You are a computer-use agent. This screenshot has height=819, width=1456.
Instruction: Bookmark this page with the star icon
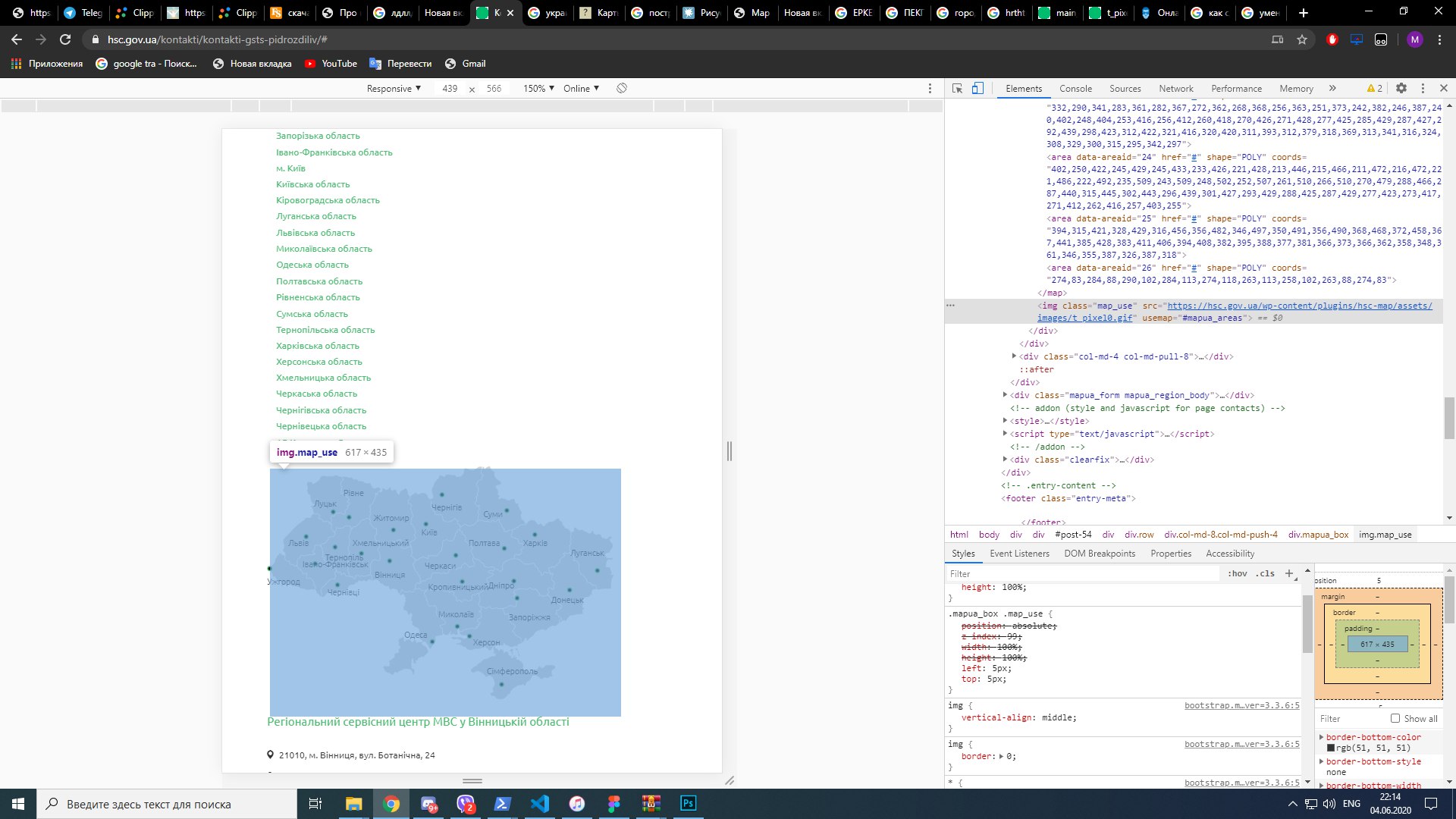click(1302, 39)
